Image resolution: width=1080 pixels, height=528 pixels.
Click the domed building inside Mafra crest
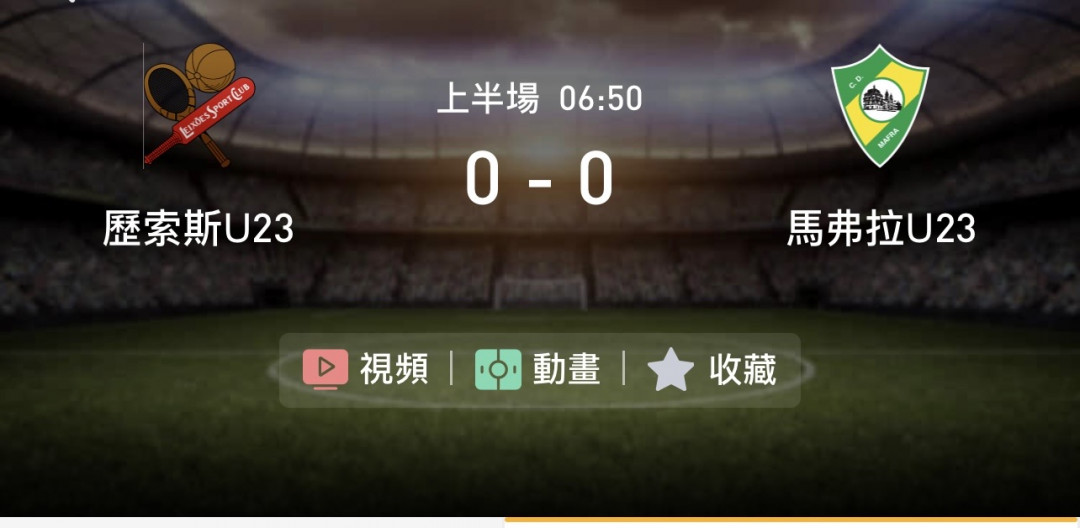882,100
